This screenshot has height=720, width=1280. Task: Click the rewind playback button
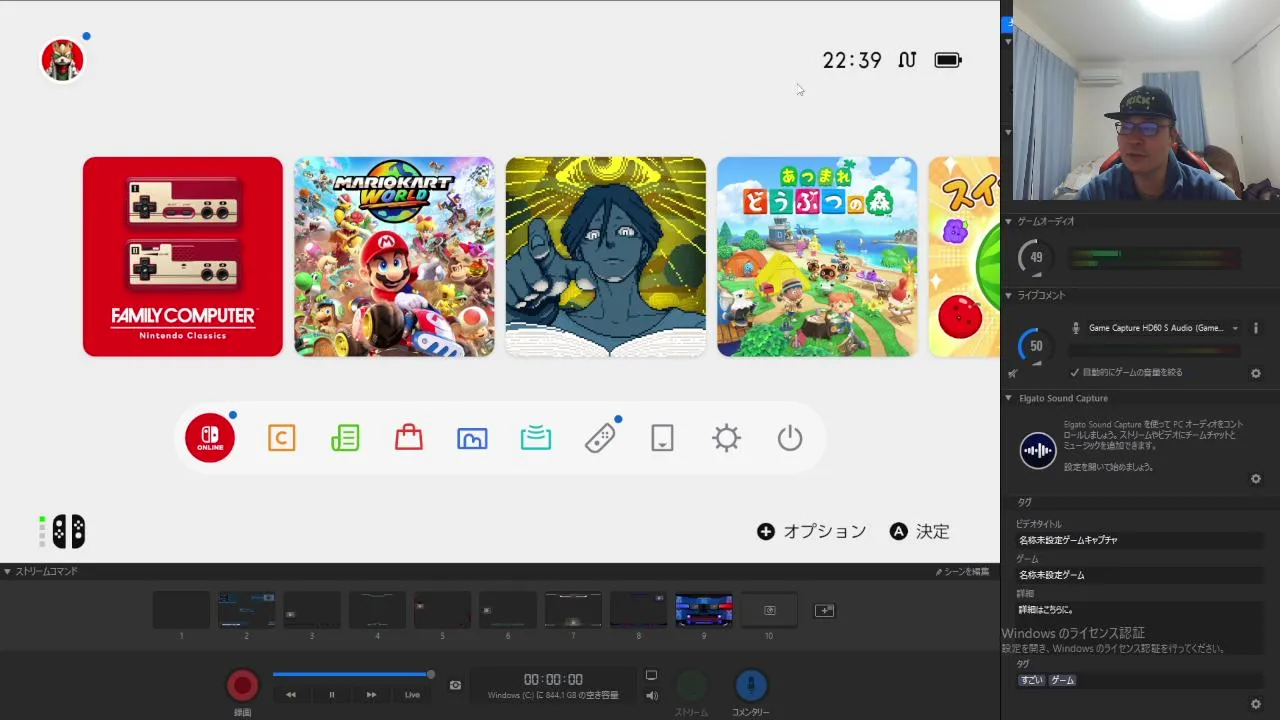[x=291, y=695]
